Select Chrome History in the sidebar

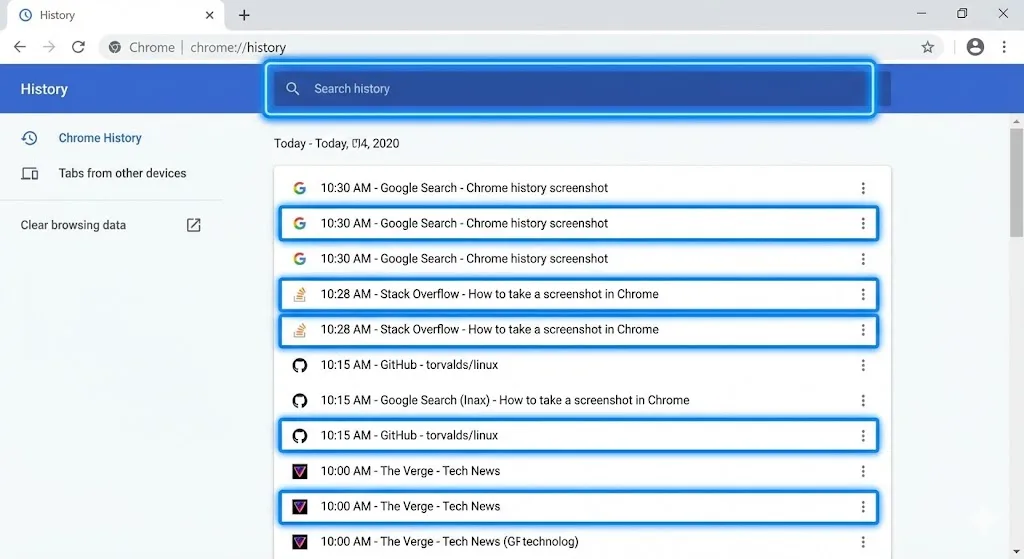tap(100, 138)
